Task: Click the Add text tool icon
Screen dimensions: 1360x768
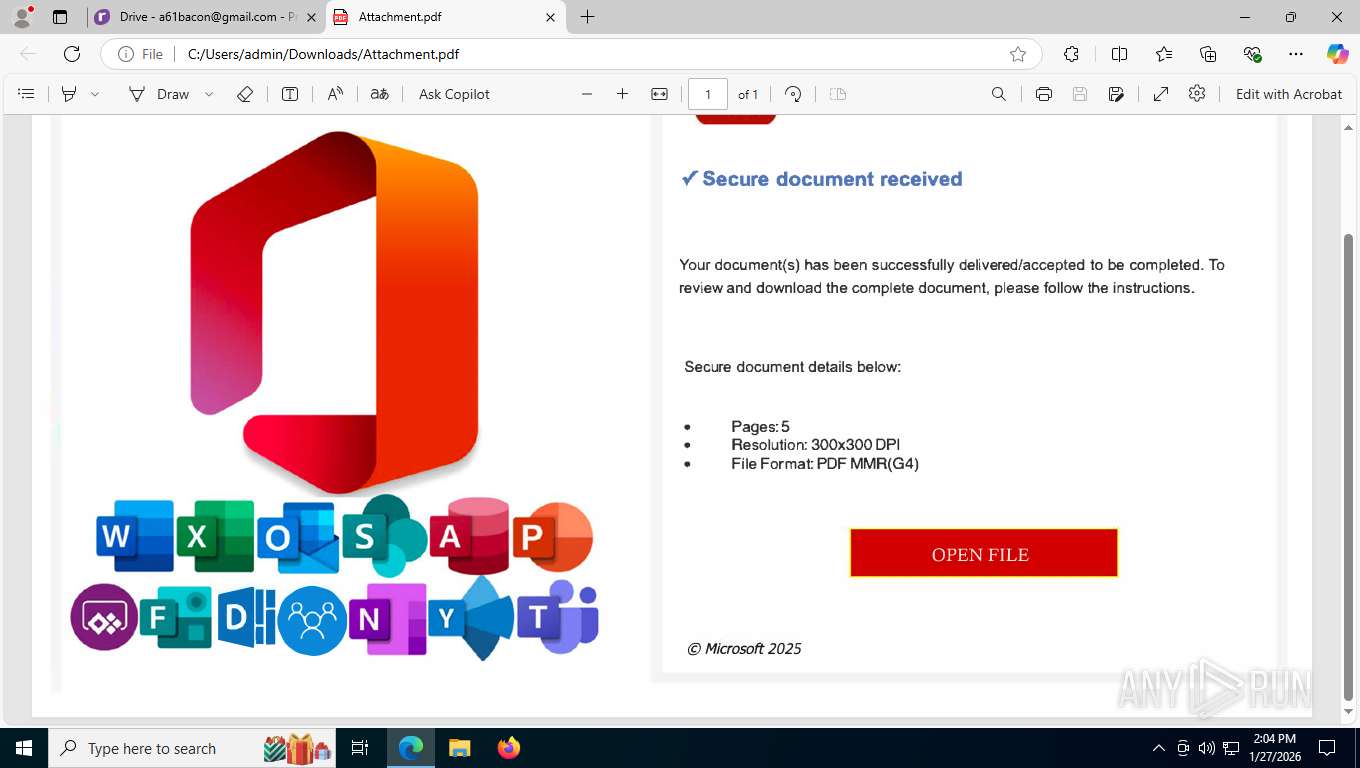Action: click(x=290, y=94)
